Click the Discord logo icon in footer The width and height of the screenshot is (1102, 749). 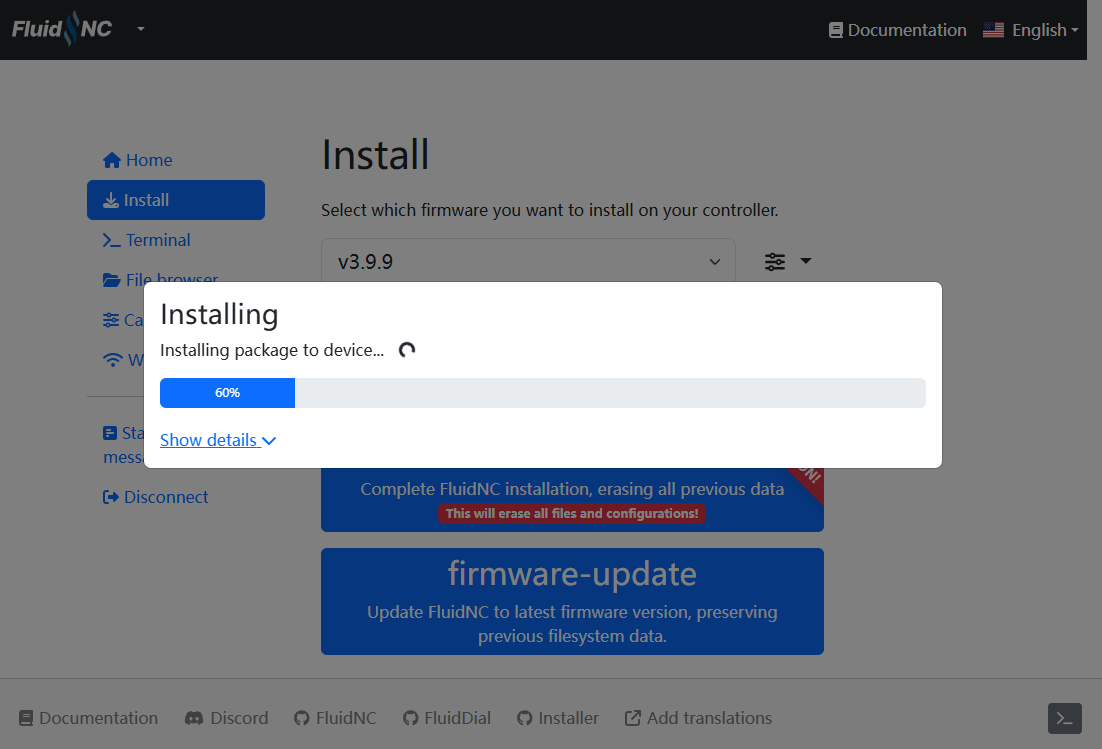click(194, 718)
